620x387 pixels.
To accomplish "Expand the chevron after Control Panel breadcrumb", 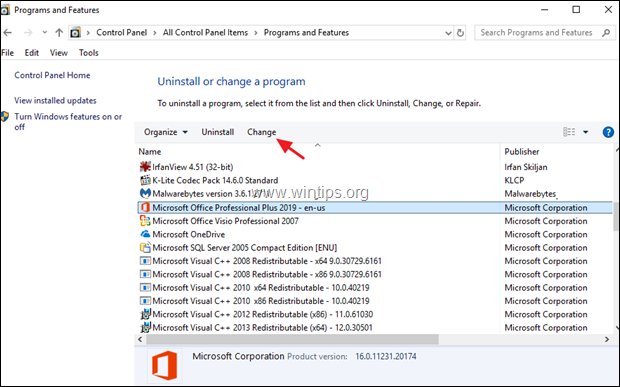I will (x=155, y=33).
